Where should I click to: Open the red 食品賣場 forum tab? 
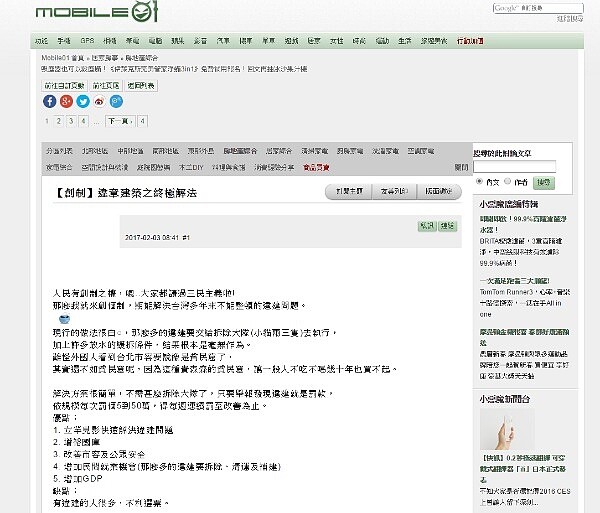(316, 168)
